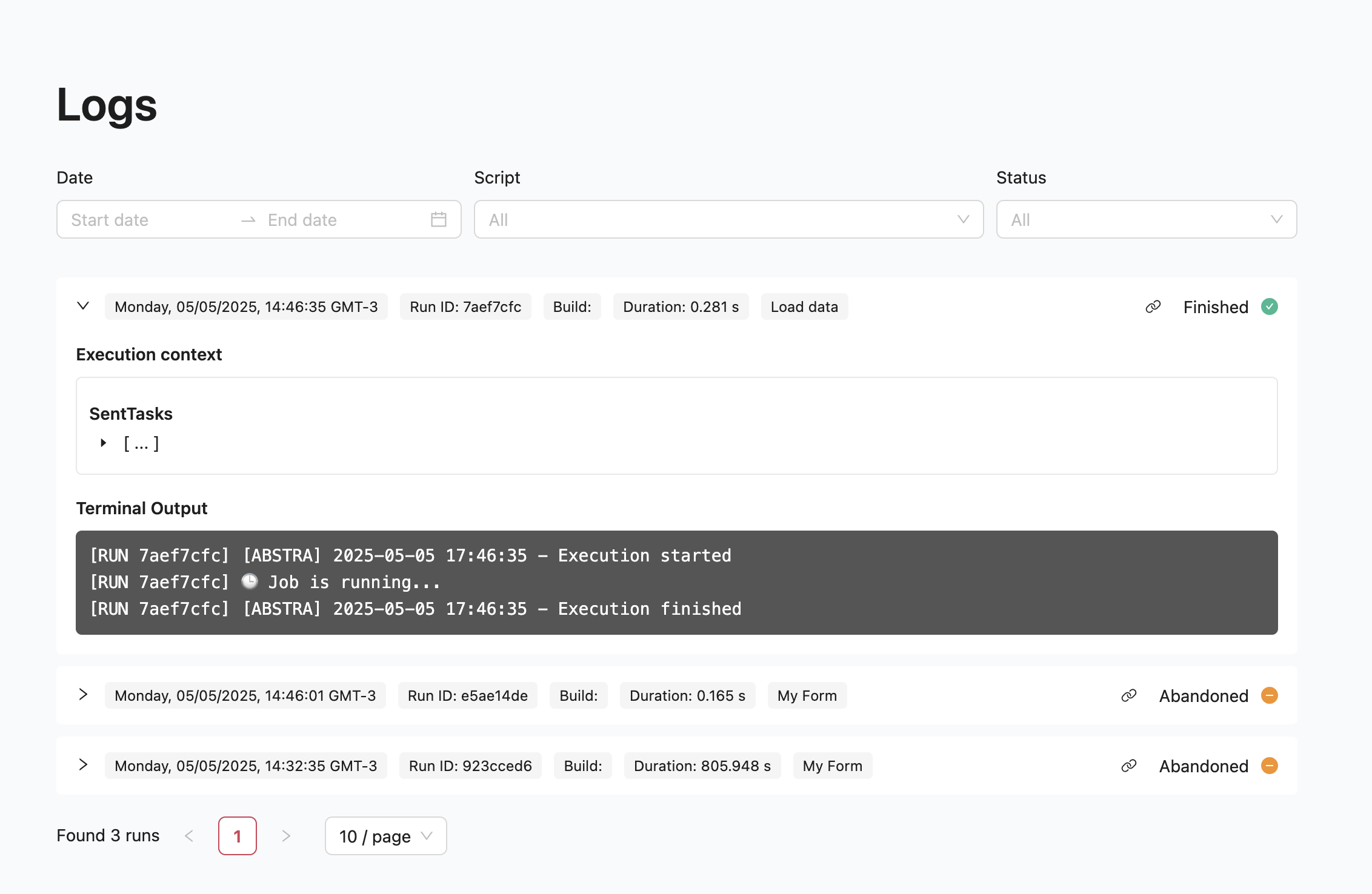Click the Job is running terminal line
The image size is (1372, 894).
coord(265,583)
